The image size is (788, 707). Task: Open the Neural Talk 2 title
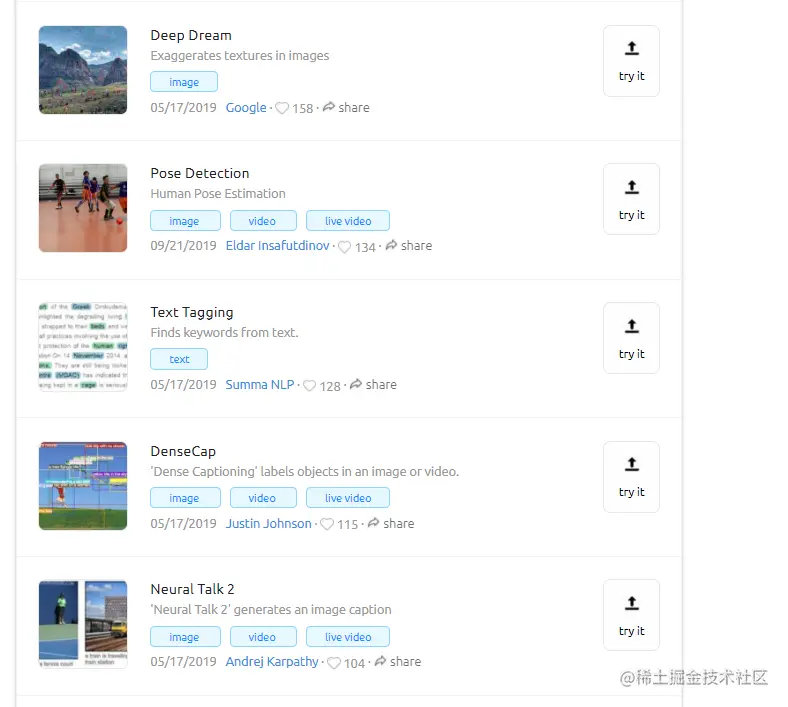pyautogui.click(x=192, y=589)
